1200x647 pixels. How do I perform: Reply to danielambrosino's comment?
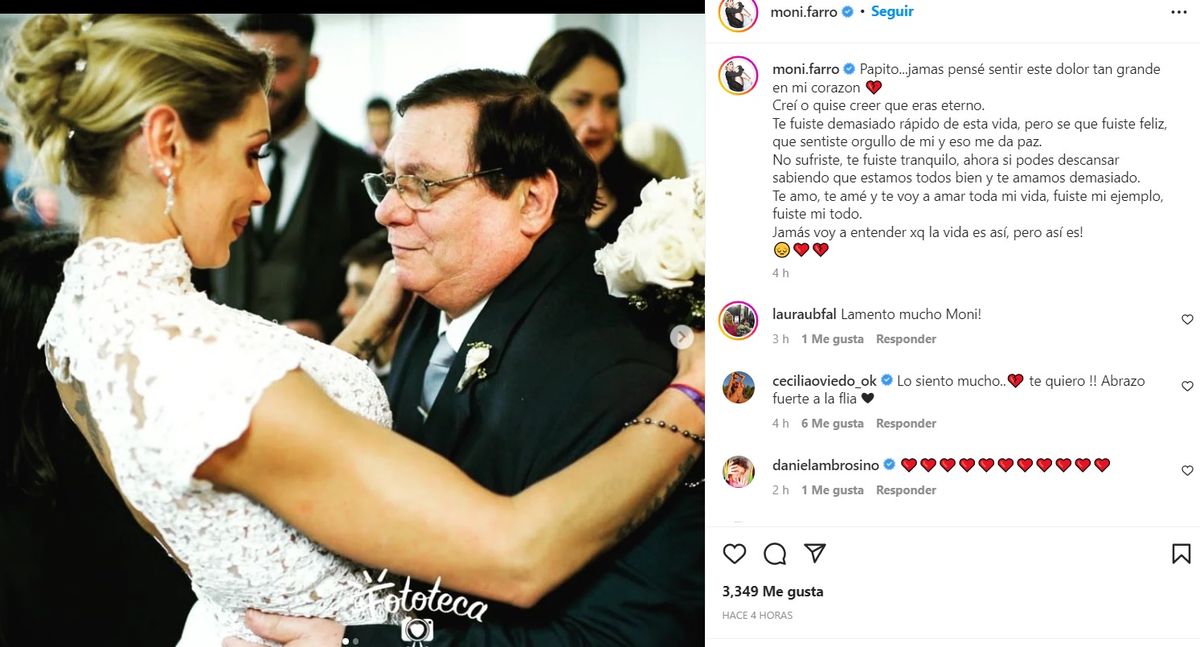906,490
